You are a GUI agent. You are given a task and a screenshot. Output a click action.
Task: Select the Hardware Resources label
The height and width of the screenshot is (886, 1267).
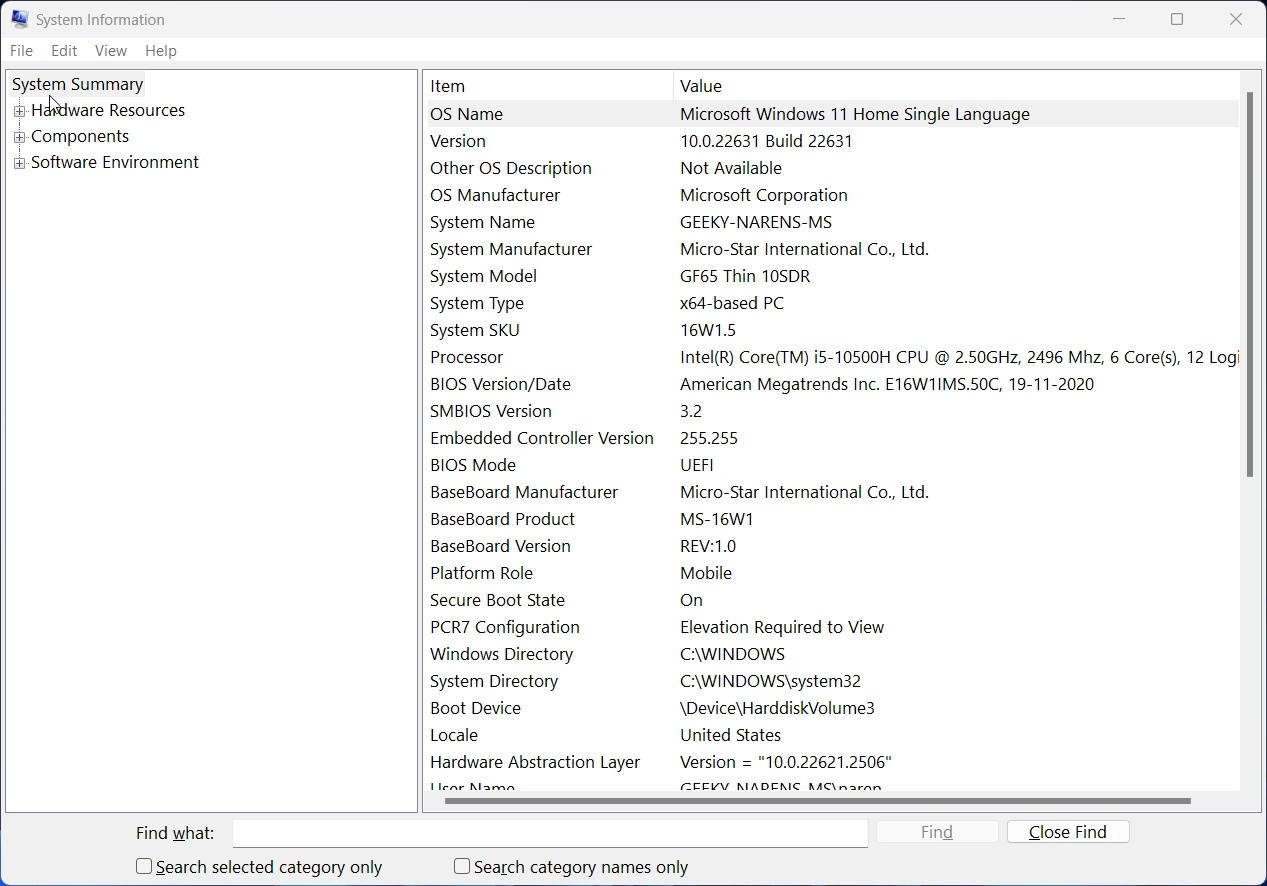pyautogui.click(x=108, y=110)
